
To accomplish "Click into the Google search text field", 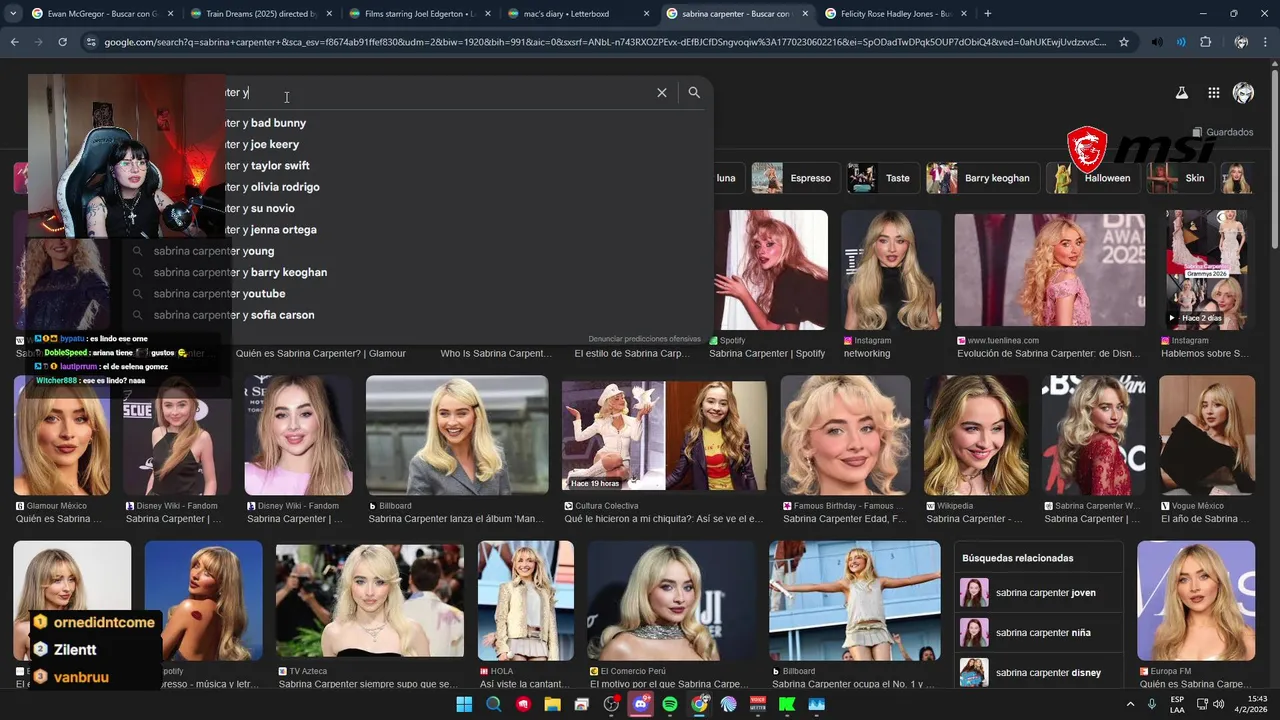I will [440, 93].
